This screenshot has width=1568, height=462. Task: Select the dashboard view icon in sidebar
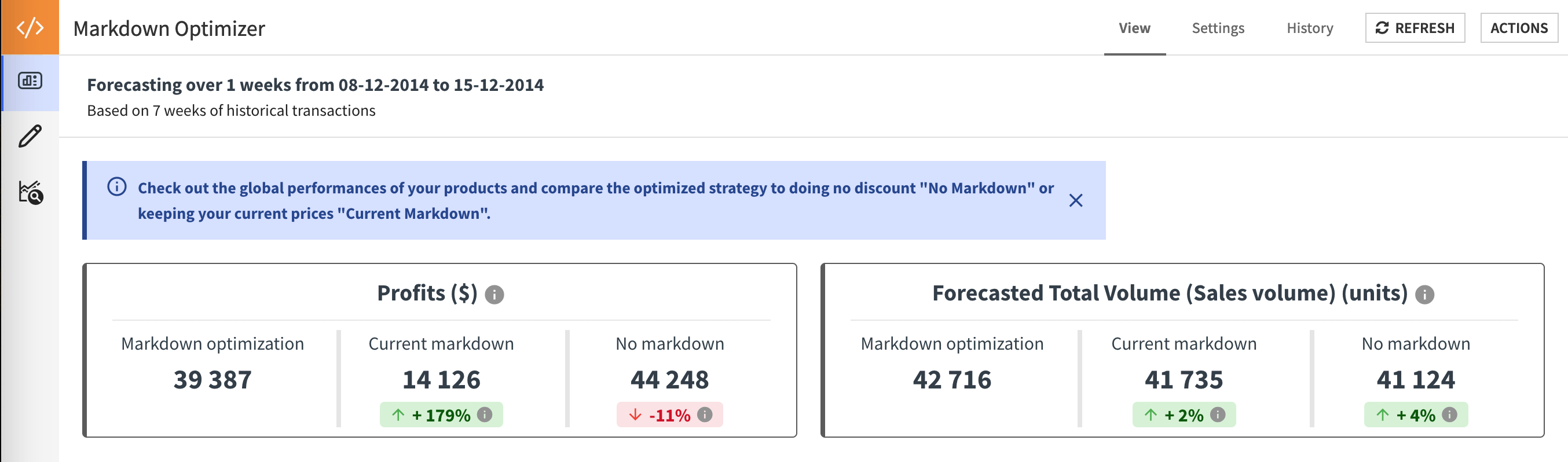click(x=31, y=81)
